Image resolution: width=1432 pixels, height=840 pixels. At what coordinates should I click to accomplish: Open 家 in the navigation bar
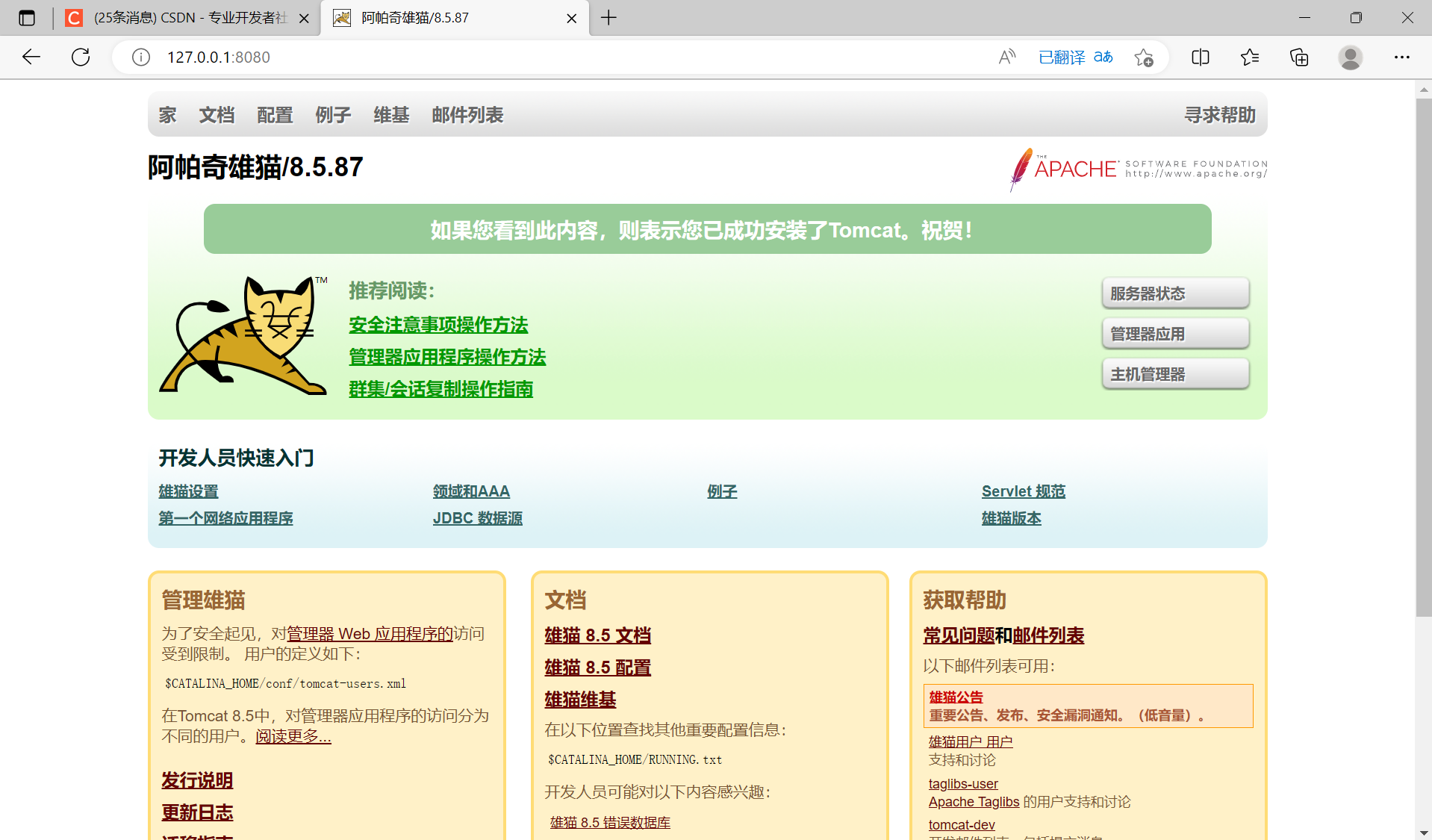[x=167, y=115]
